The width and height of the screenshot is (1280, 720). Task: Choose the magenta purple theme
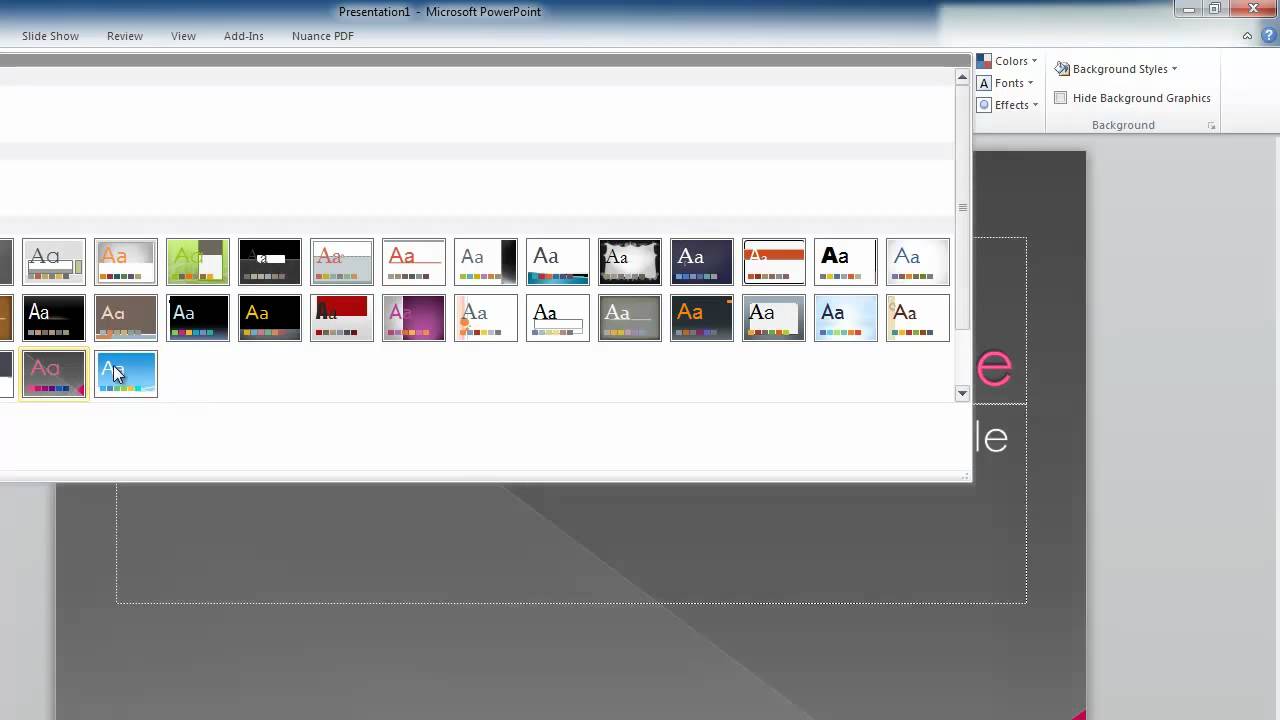pos(414,318)
